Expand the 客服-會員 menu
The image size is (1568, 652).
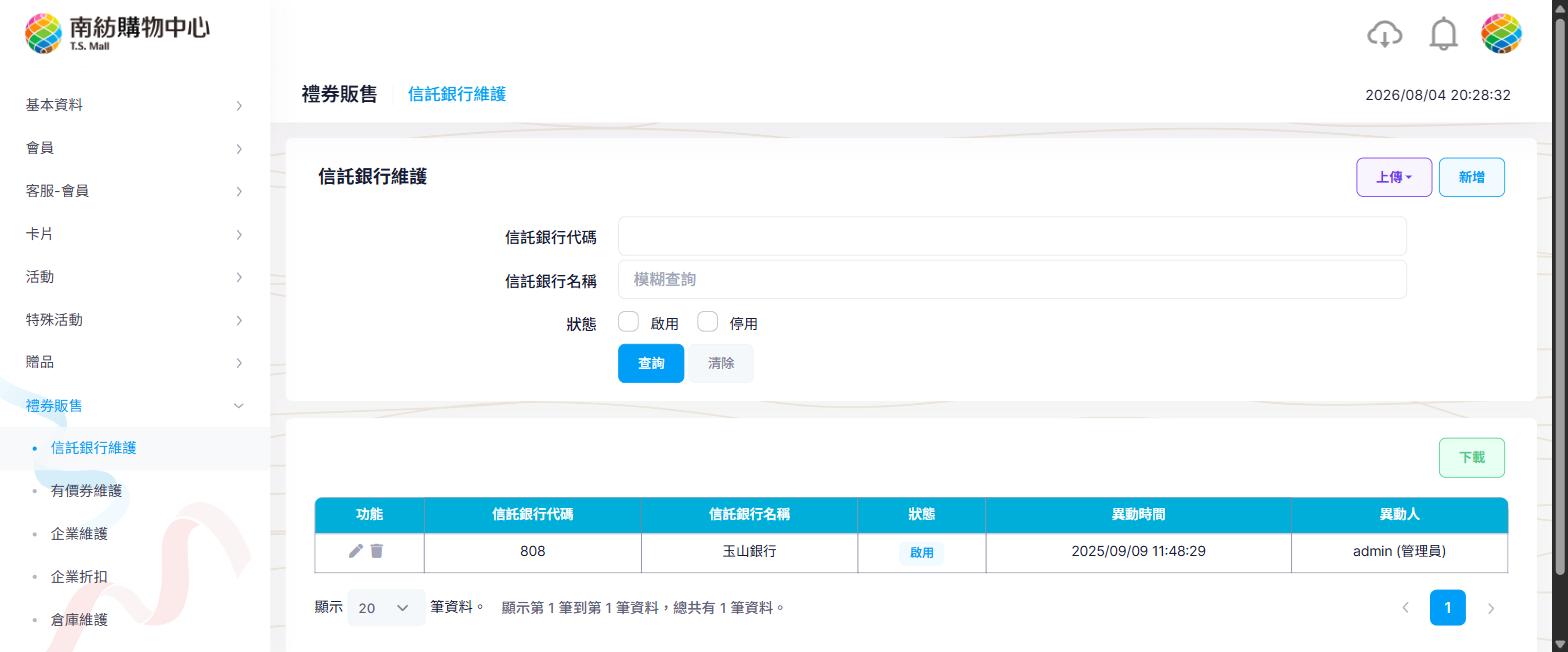point(135,191)
